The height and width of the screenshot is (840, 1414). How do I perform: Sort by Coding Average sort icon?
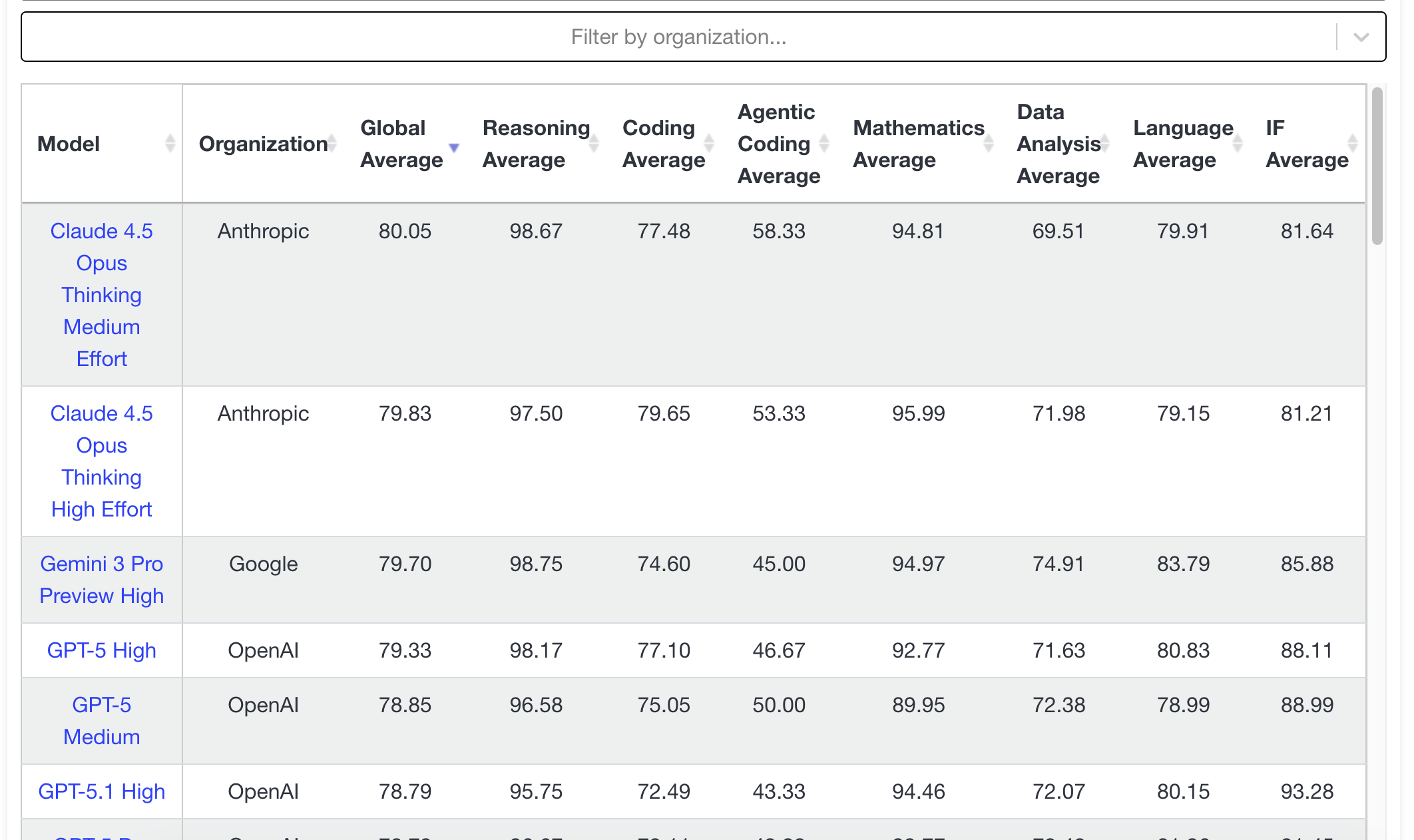click(709, 143)
